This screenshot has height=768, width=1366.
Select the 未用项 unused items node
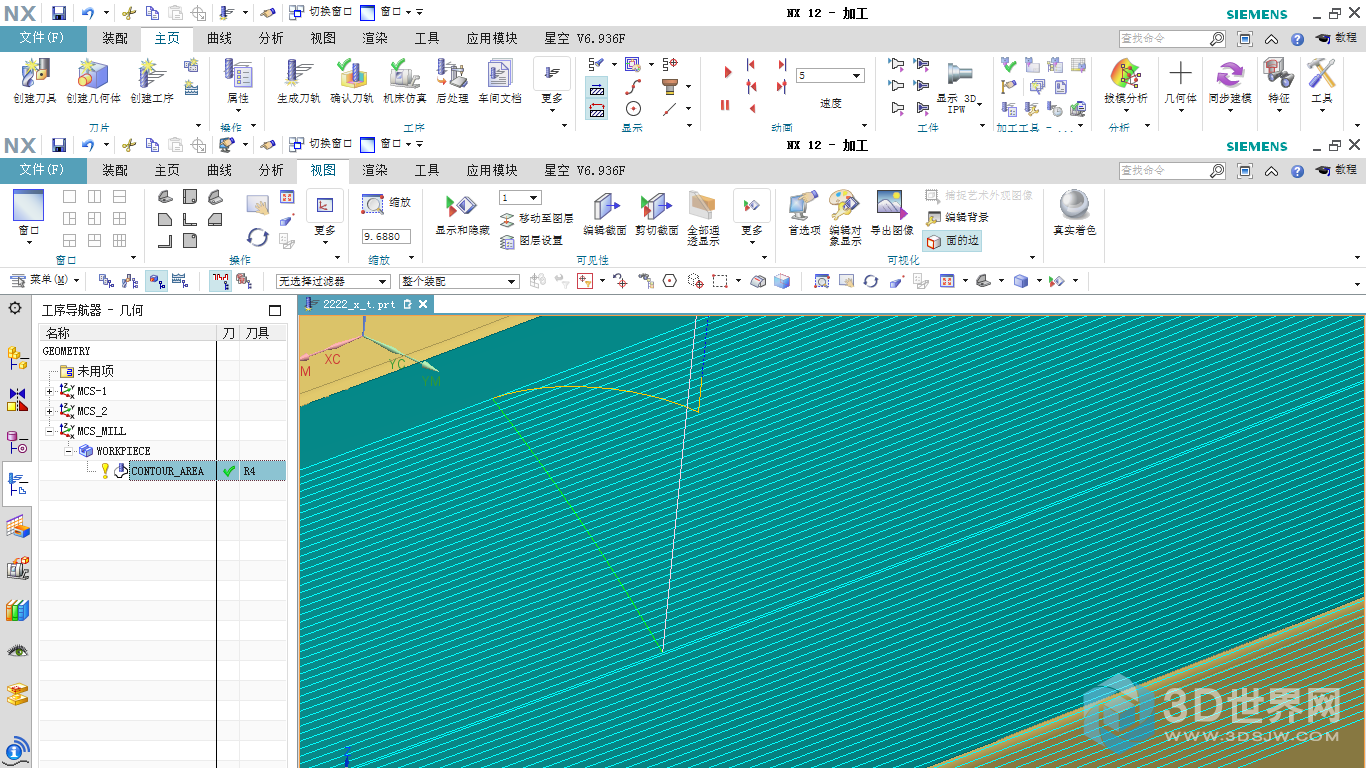[x=95, y=371]
